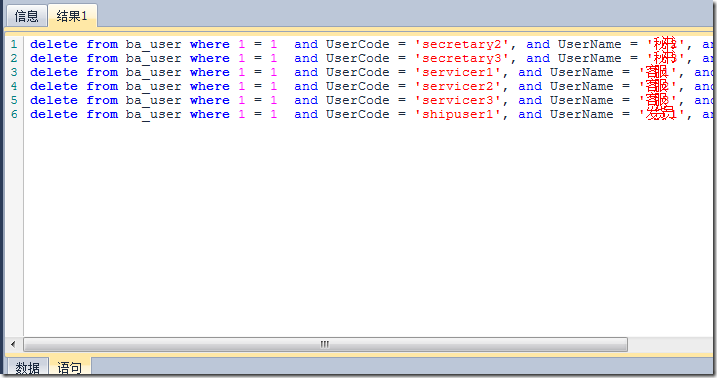The width and height of the screenshot is (717, 378).
Task: Open the 数据 bottom tab
Action: pos(27,367)
